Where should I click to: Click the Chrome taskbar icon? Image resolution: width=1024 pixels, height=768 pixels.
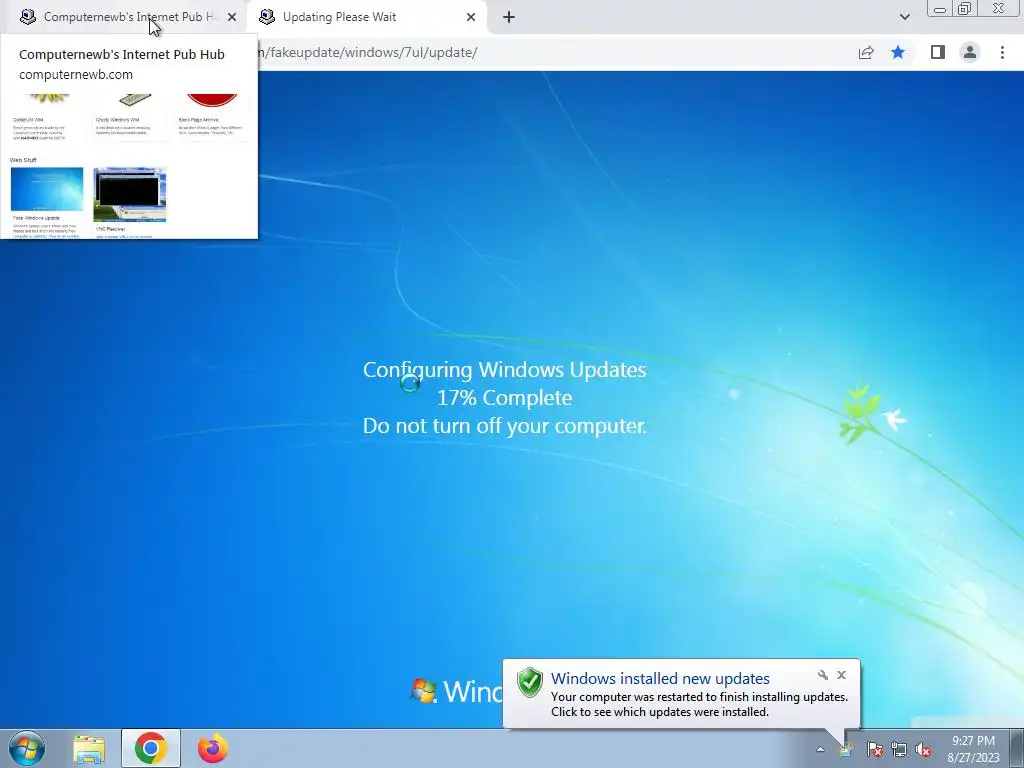pos(151,748)
